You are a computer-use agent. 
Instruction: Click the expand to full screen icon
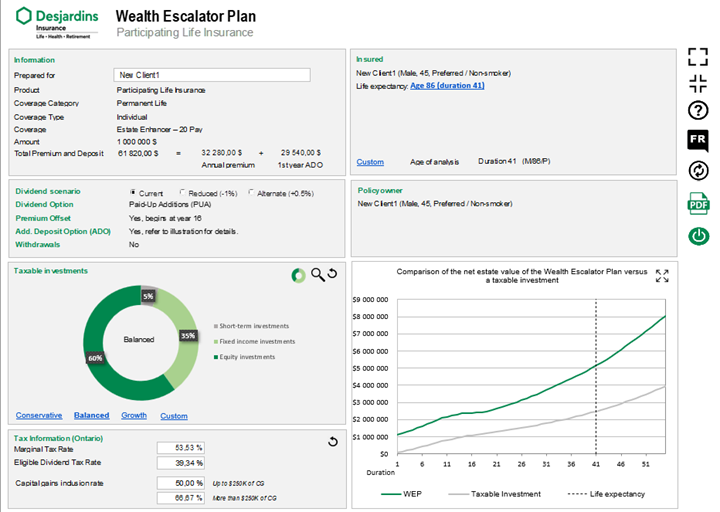pos(698,57)
